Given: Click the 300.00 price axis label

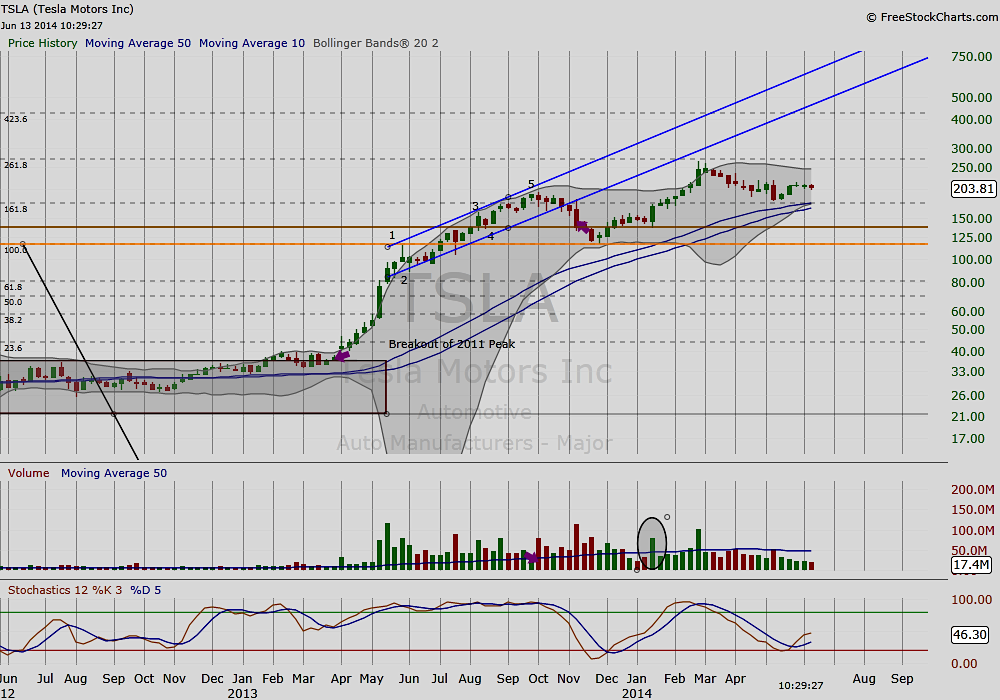Looking at the screenshot, I should (x=971, y=149).
